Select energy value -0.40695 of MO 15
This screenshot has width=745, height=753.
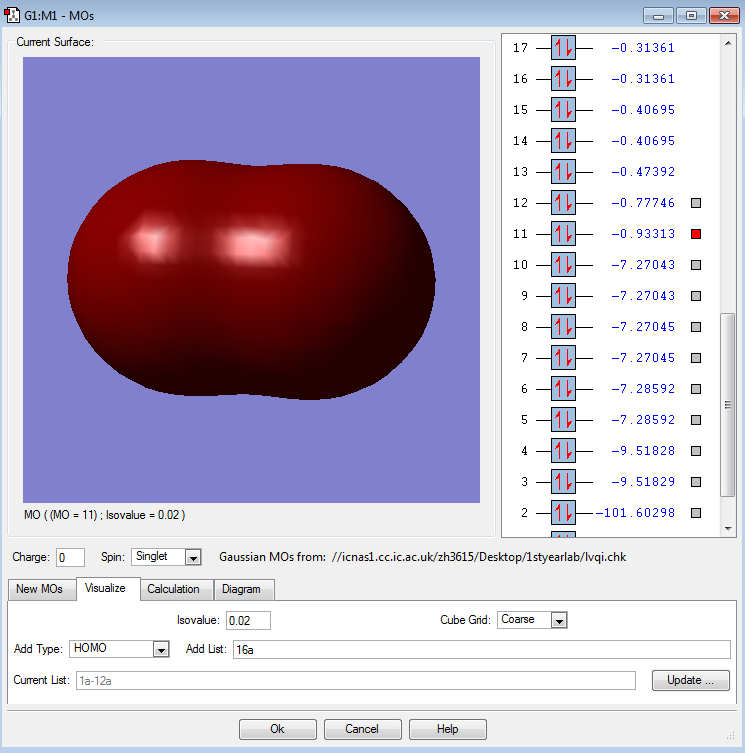click(x=643, y=110)
